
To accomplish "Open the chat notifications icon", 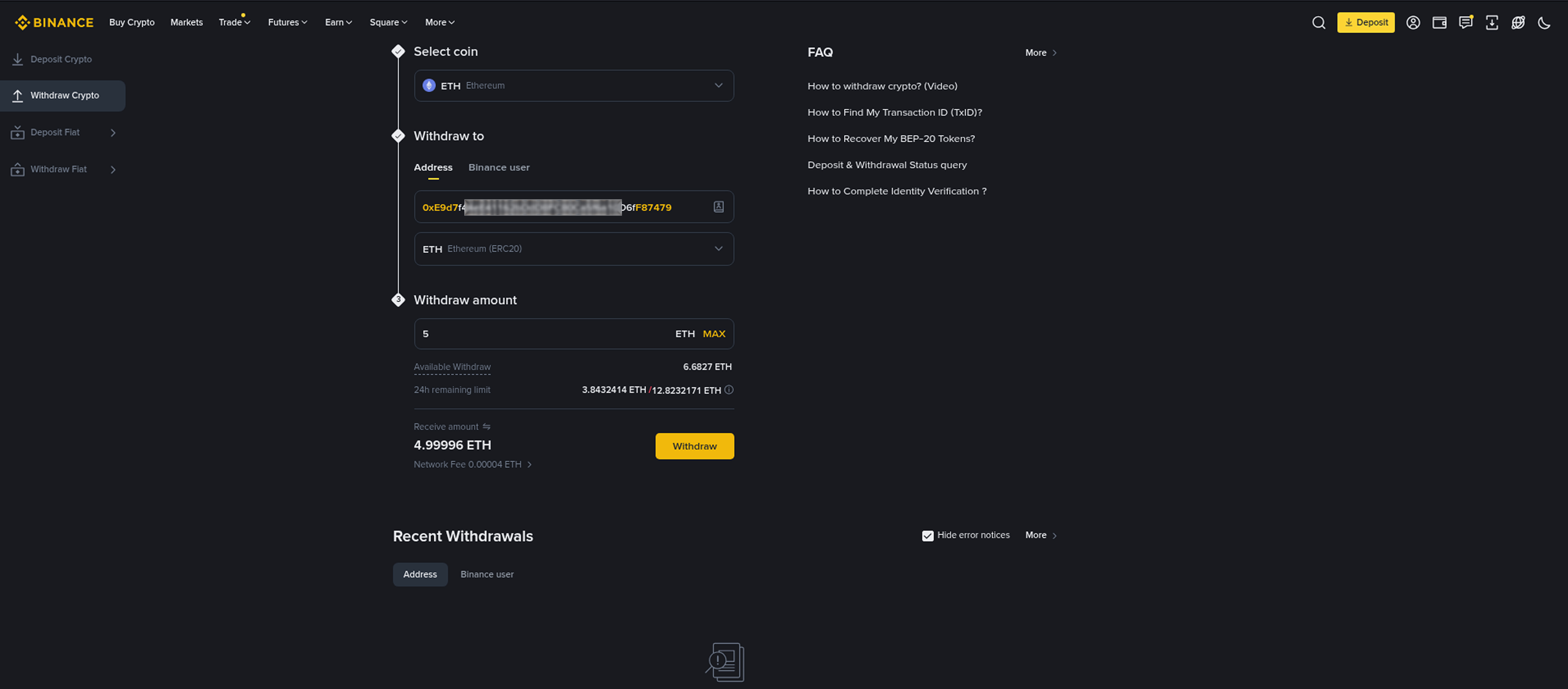I will 1465,23.
